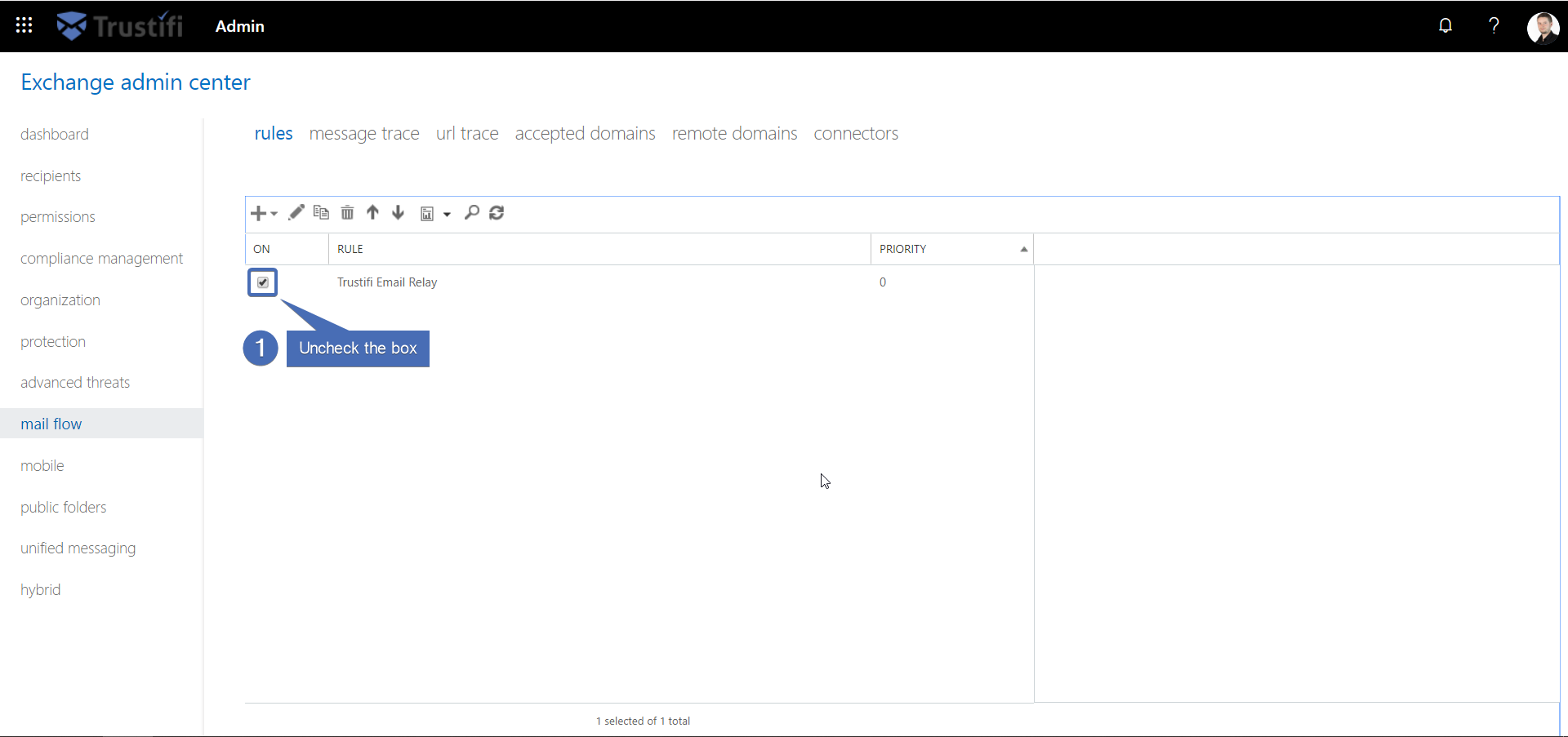Uncheck the Trustifi Email Relay rule checkbox
Image resolution: width=1568 pixels, height=737 pixels.
pyautogui.click(x=261, y=282)
